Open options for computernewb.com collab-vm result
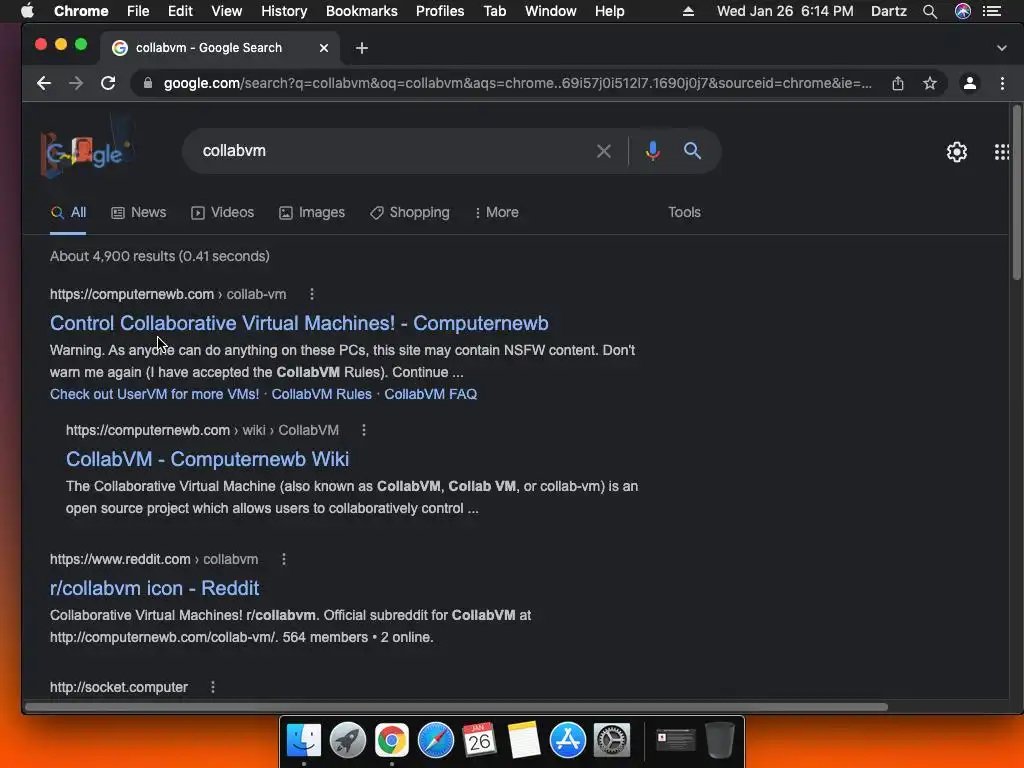The image size is (1024, 768). point(312,294)
